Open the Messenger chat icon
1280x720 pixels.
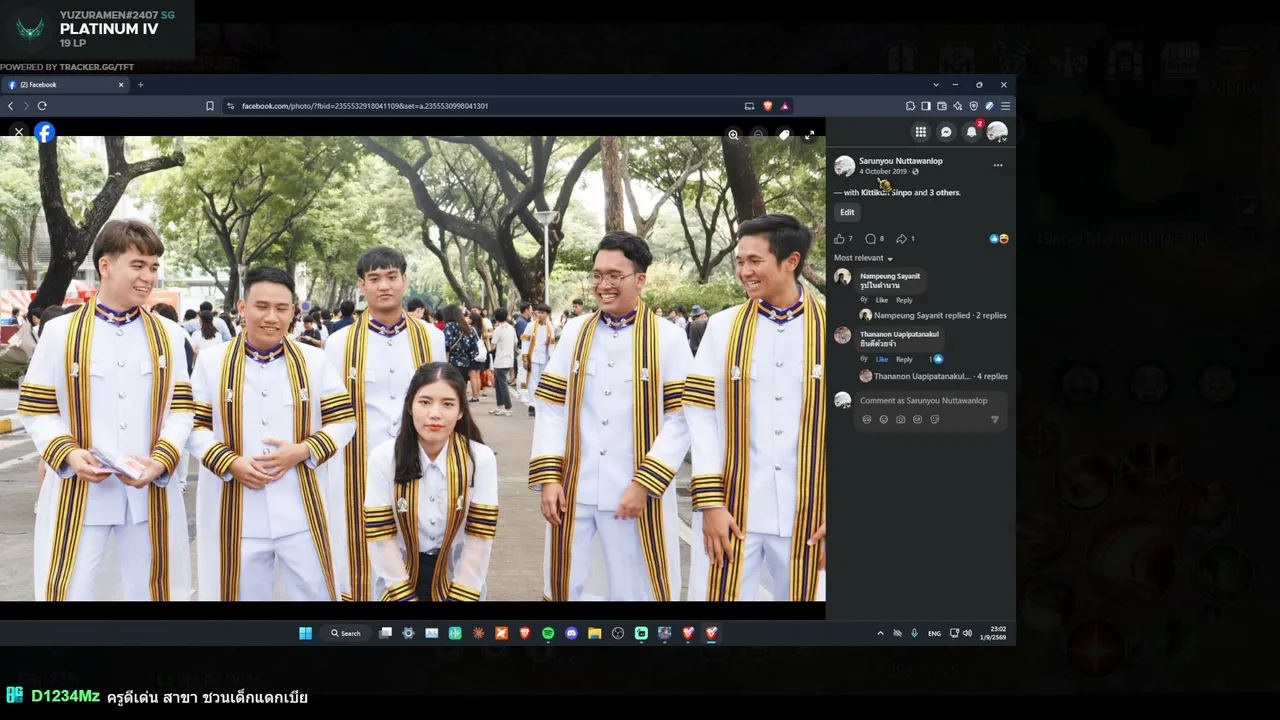click(x=946, y=132)
